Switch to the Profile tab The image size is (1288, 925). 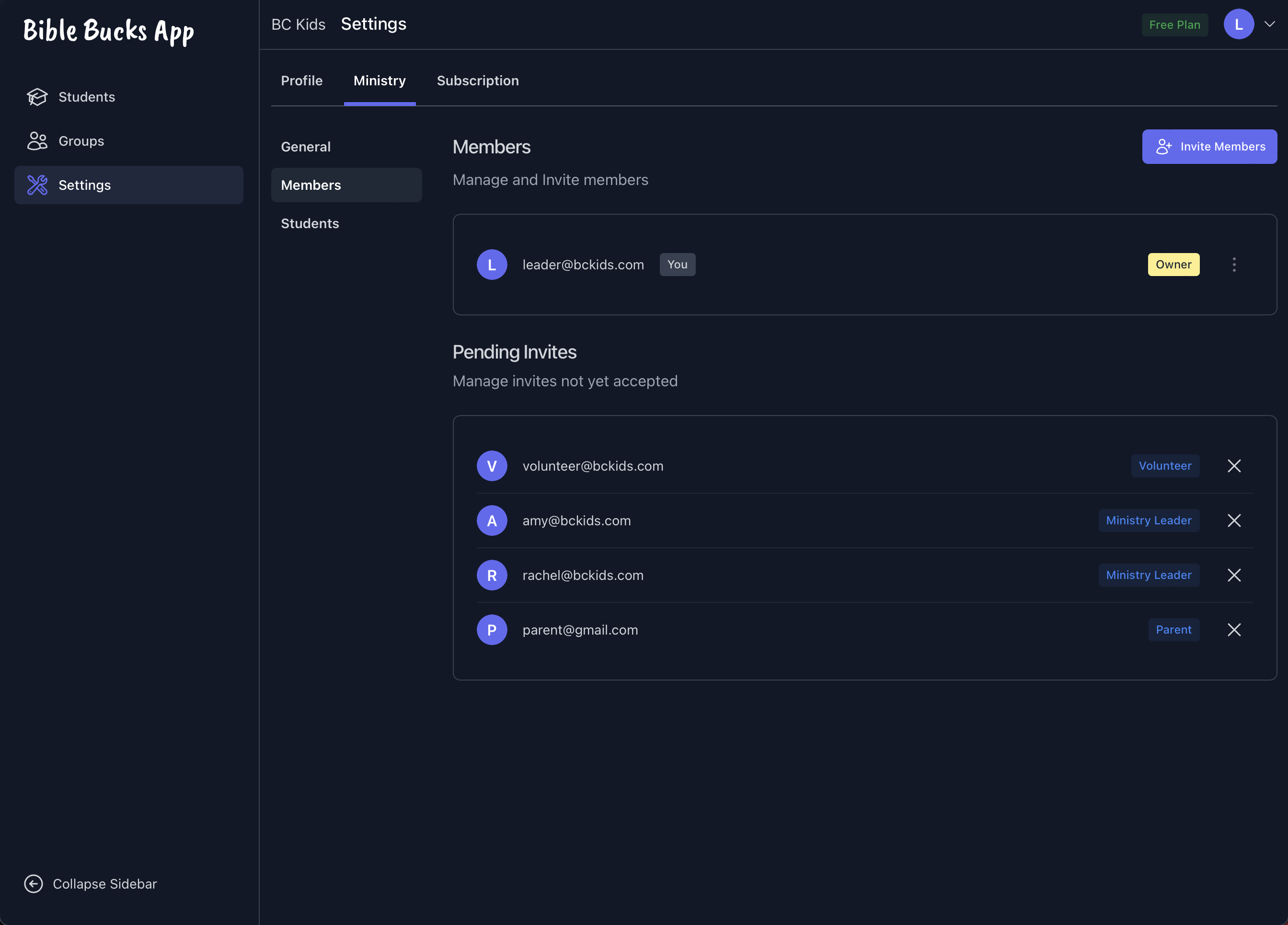coord(301,81)
